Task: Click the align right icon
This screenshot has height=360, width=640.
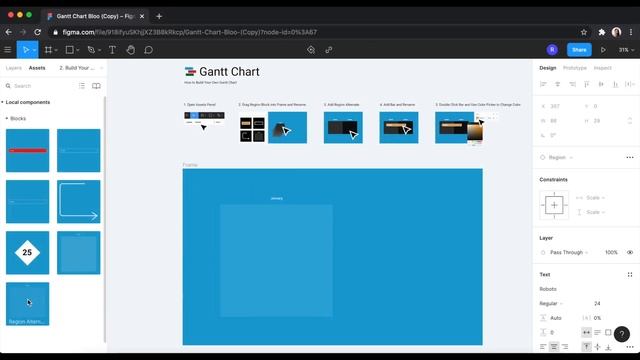Action: pyautogui.click(x=572, y=84)
